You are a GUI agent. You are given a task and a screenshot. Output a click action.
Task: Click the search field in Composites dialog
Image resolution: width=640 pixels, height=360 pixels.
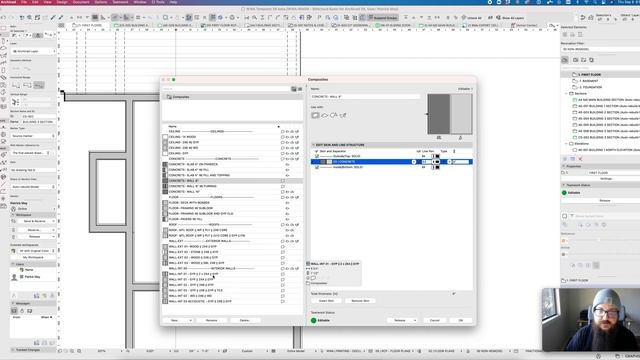(x=226, y=89)
